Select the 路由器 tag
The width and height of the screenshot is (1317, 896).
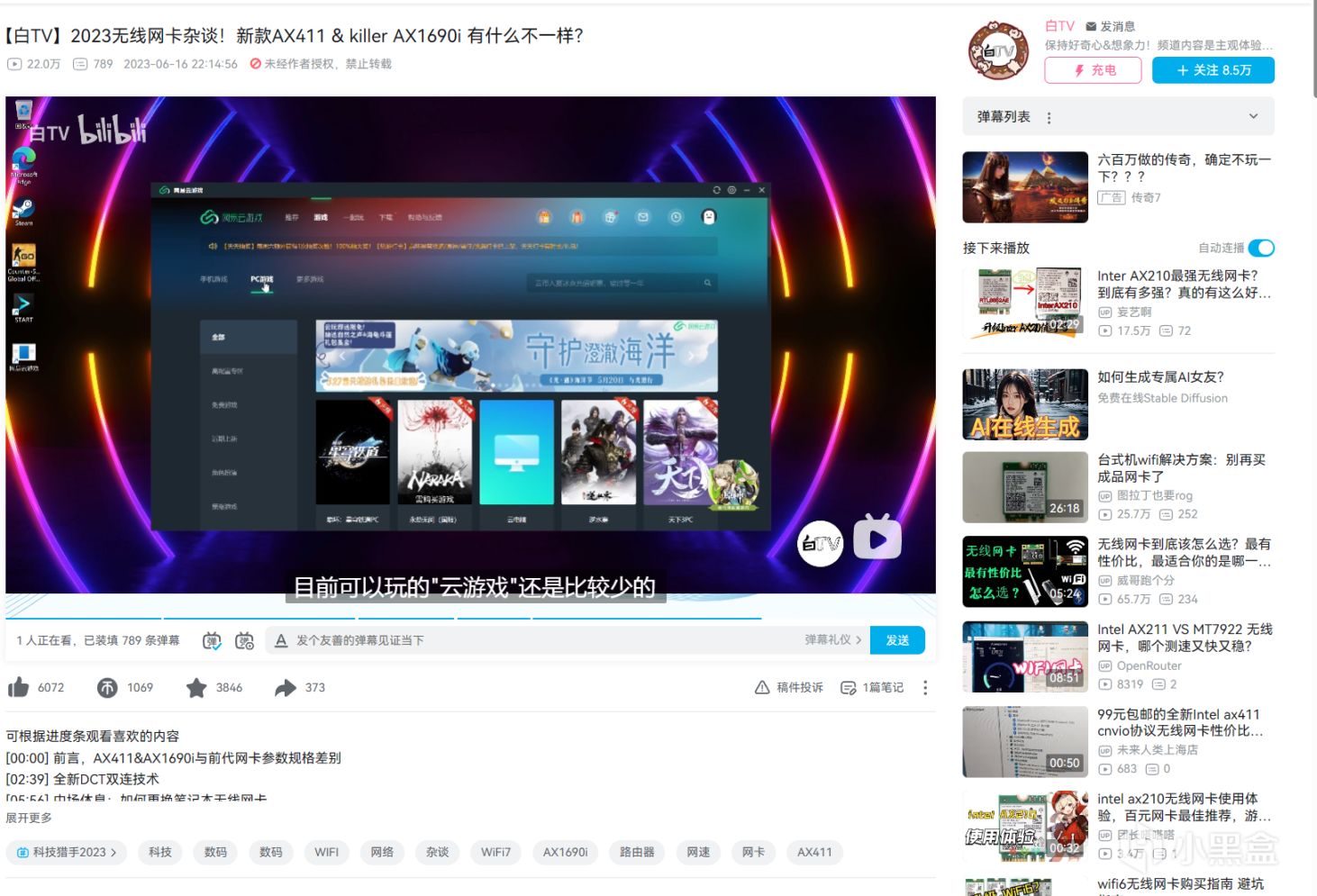(x=637, y=852)
